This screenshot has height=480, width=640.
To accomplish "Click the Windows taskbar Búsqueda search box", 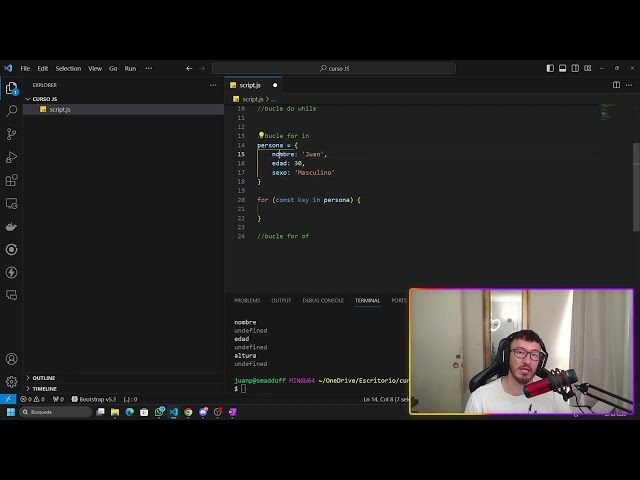I will [x=56, y=412].
